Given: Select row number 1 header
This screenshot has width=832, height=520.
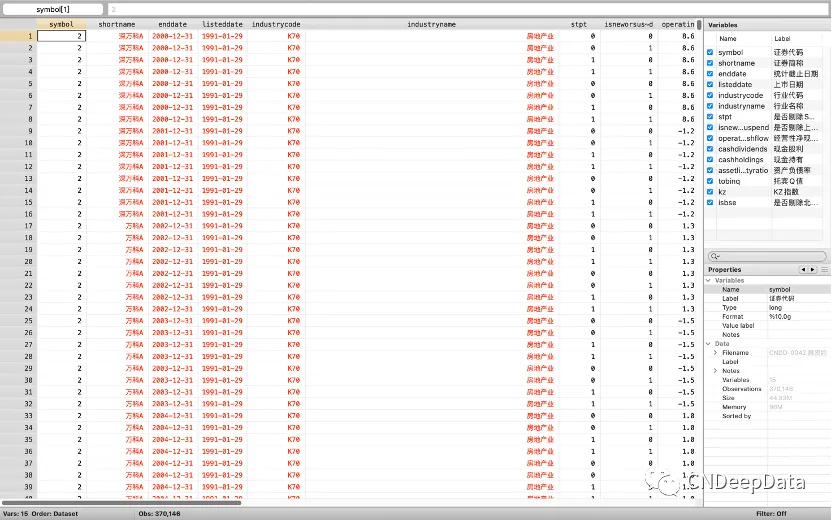Looking at the screenshot, I should 18,36.
